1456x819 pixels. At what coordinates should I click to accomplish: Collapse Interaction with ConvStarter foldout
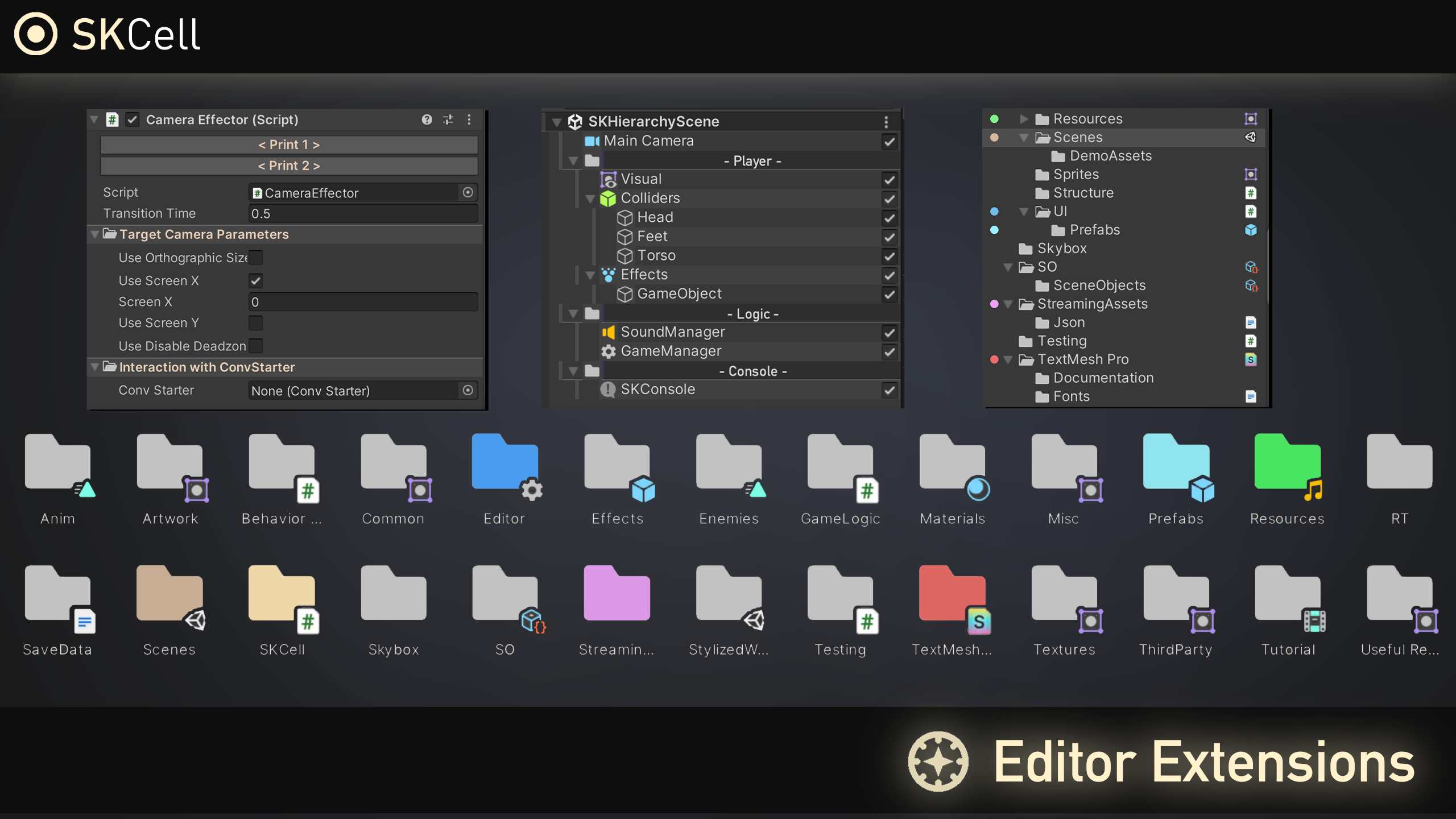95,367
